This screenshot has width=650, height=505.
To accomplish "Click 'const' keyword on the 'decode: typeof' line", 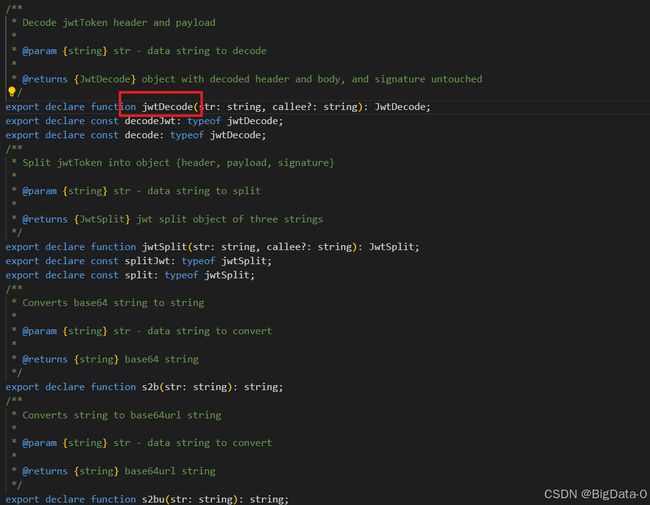I will 104,135.
